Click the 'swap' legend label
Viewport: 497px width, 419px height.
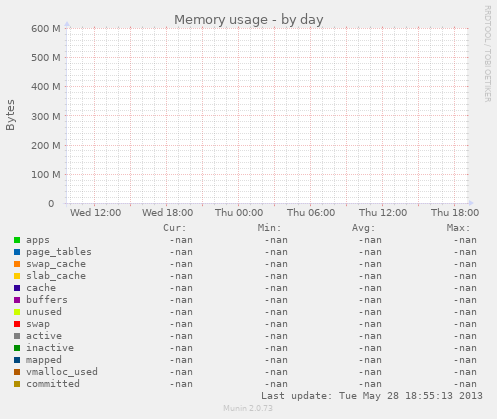coord(38,324)
